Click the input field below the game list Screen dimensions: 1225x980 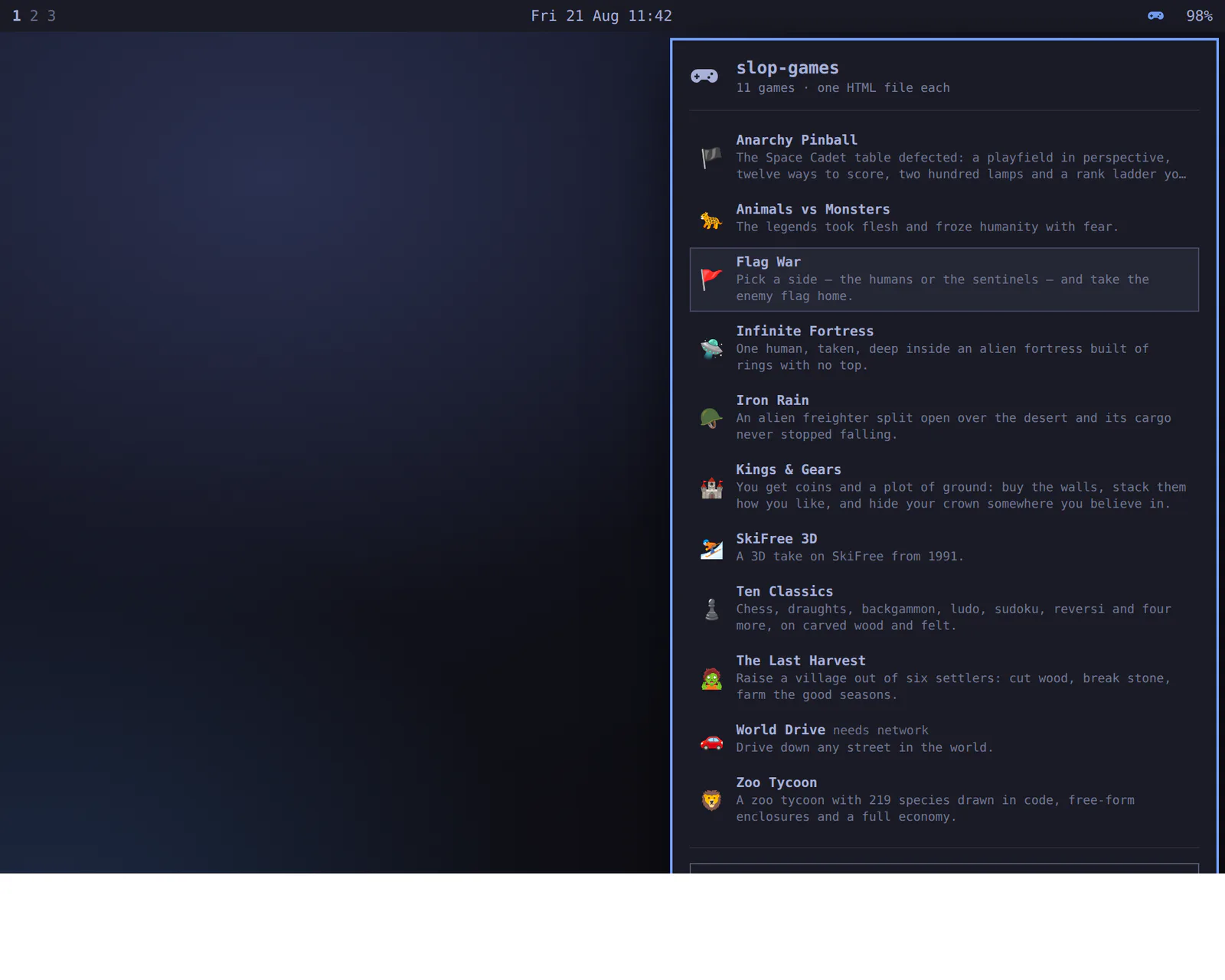point(944,868)
